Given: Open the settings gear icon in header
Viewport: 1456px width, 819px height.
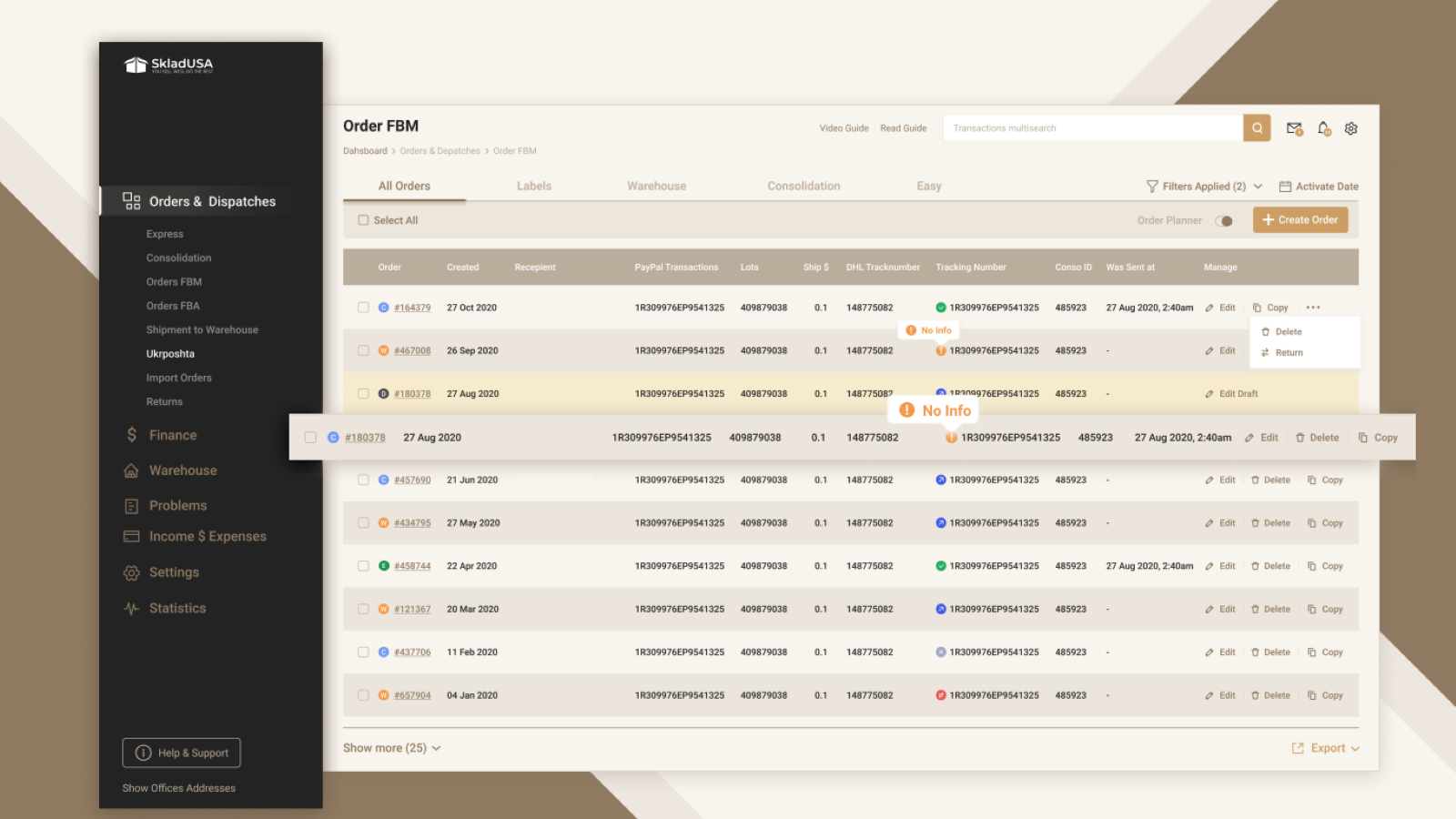Looking at the screenshot, I should click(x=1351, y=128).
